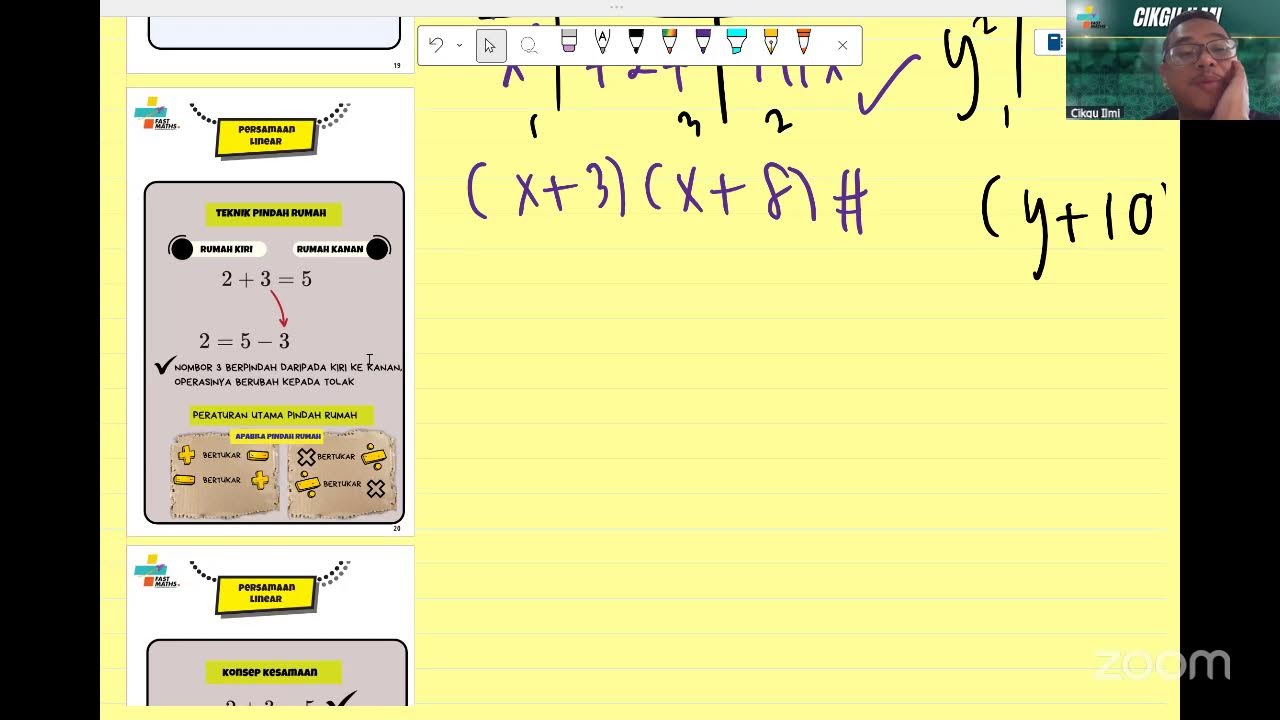
Task: Pick the eraser tool
Action: pos(569,41)
